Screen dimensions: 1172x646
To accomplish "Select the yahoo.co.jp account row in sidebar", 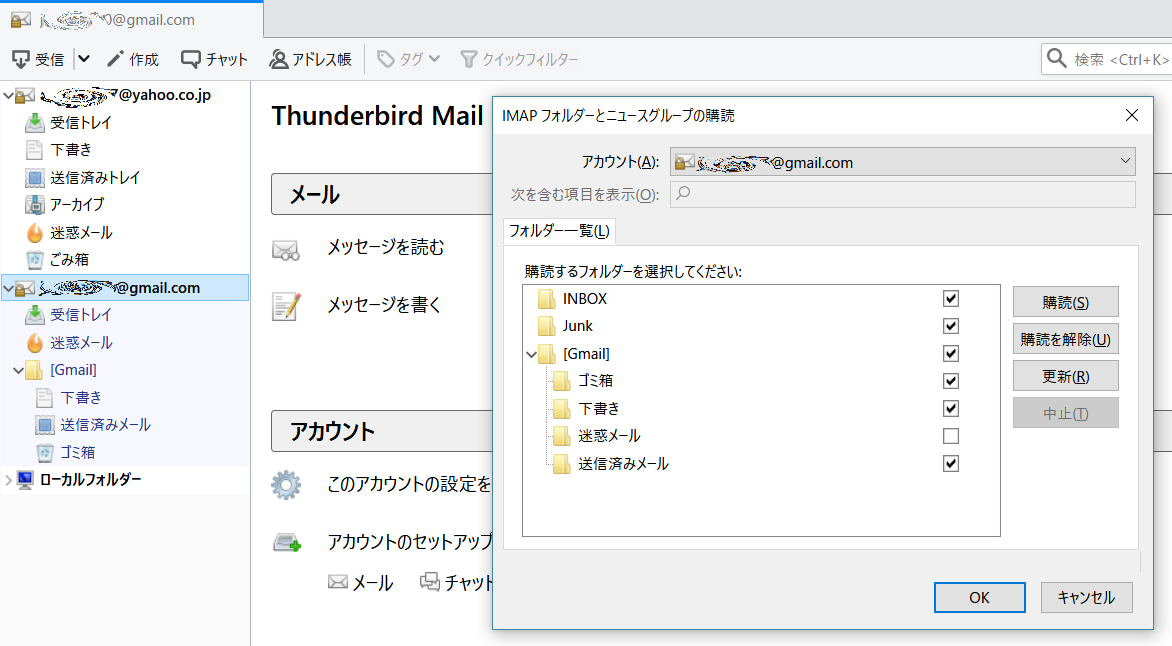I will [x=125, y=95].
